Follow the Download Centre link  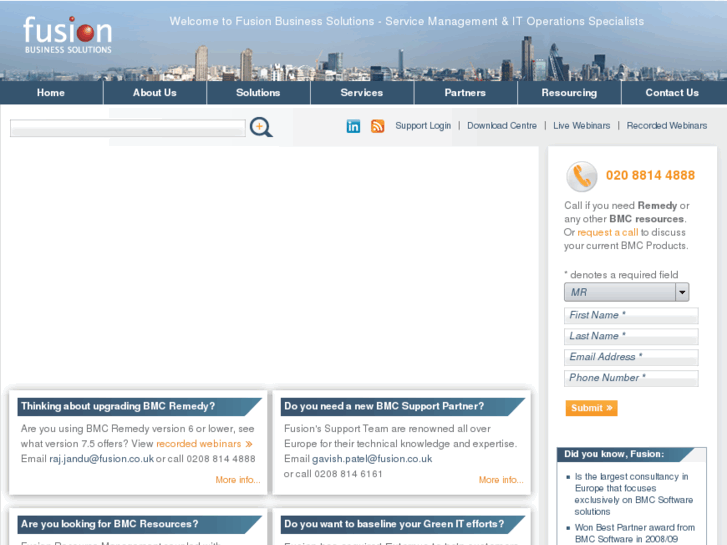click(x=502, y=126)
